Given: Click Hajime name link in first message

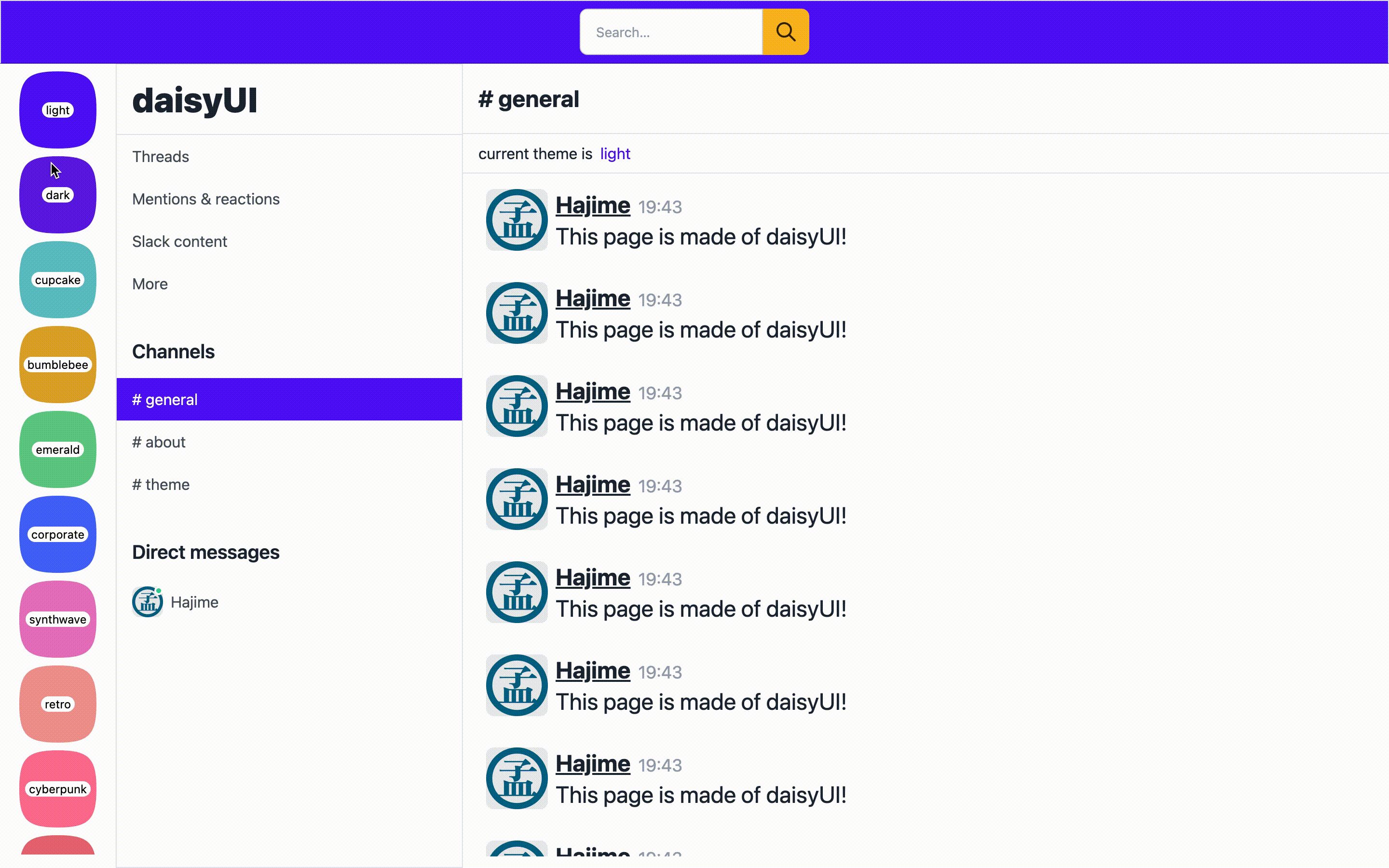Looking at the screenshot, I should click(593, 205).
